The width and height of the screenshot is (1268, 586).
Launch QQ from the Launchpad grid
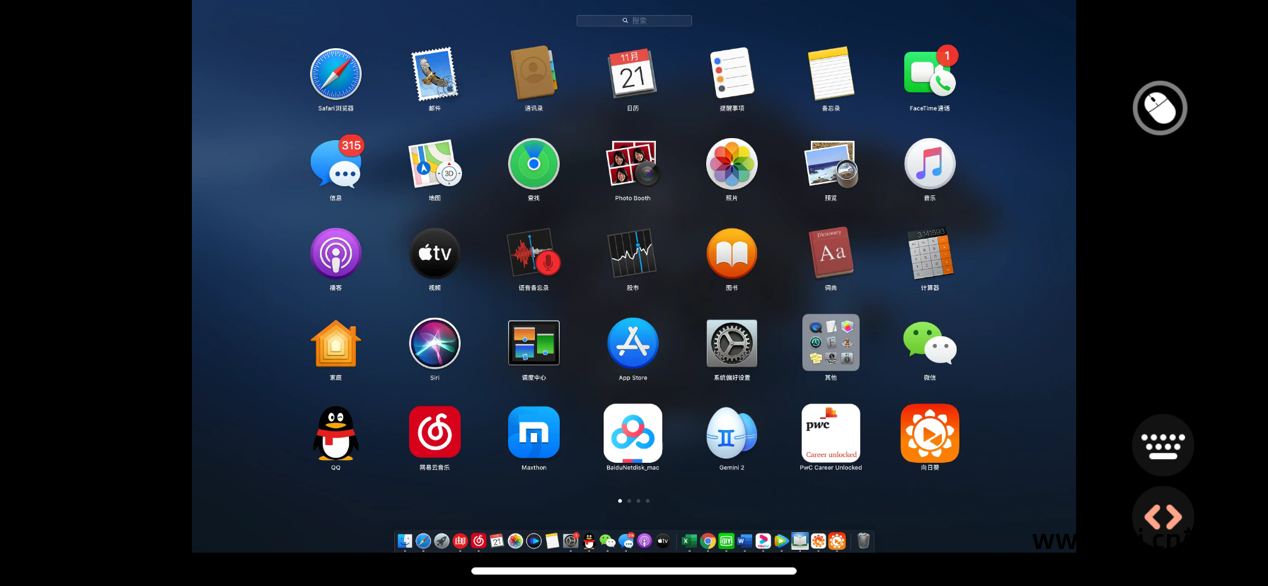[336, 433]
